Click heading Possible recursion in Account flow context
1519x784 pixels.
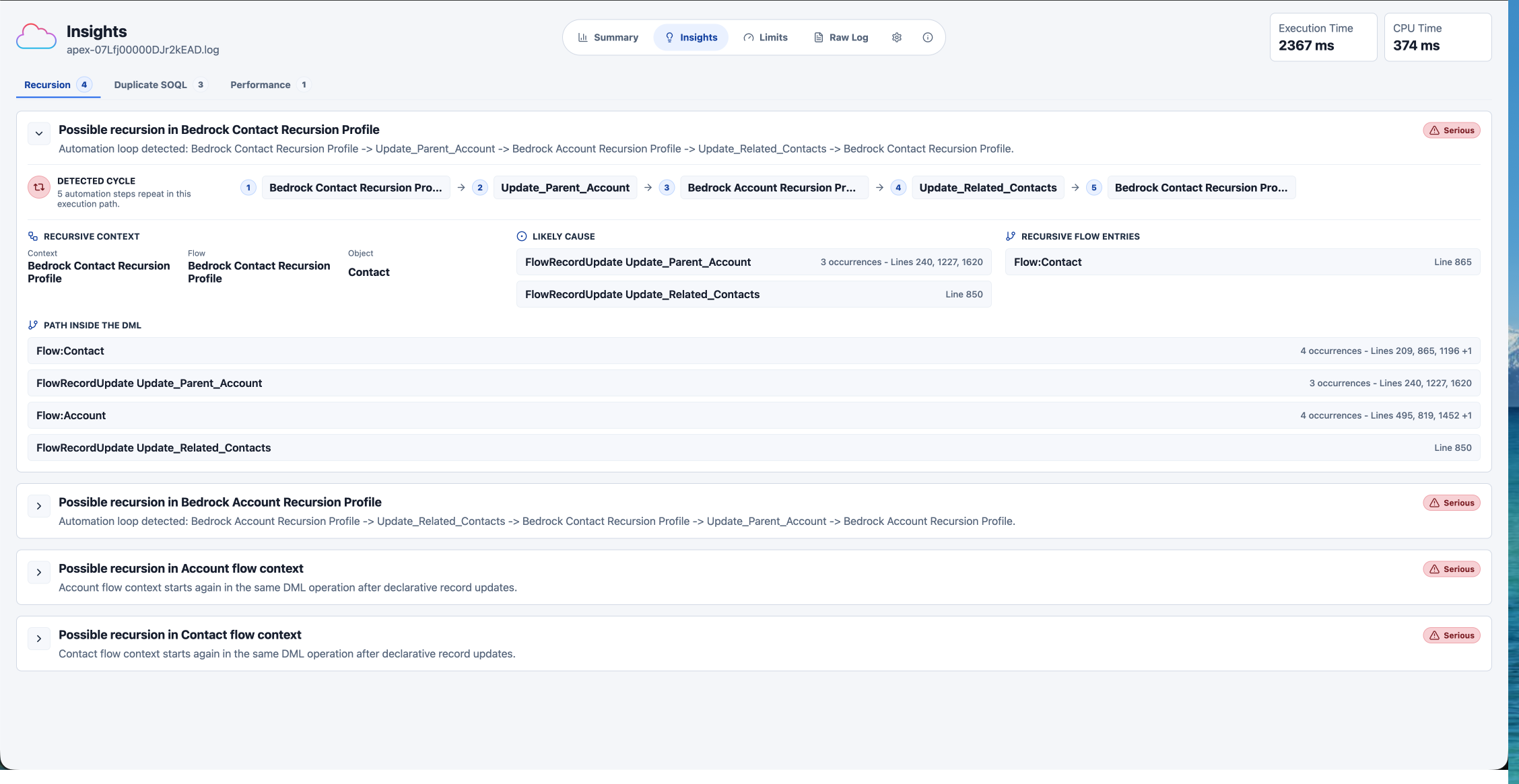click(181, 569)
